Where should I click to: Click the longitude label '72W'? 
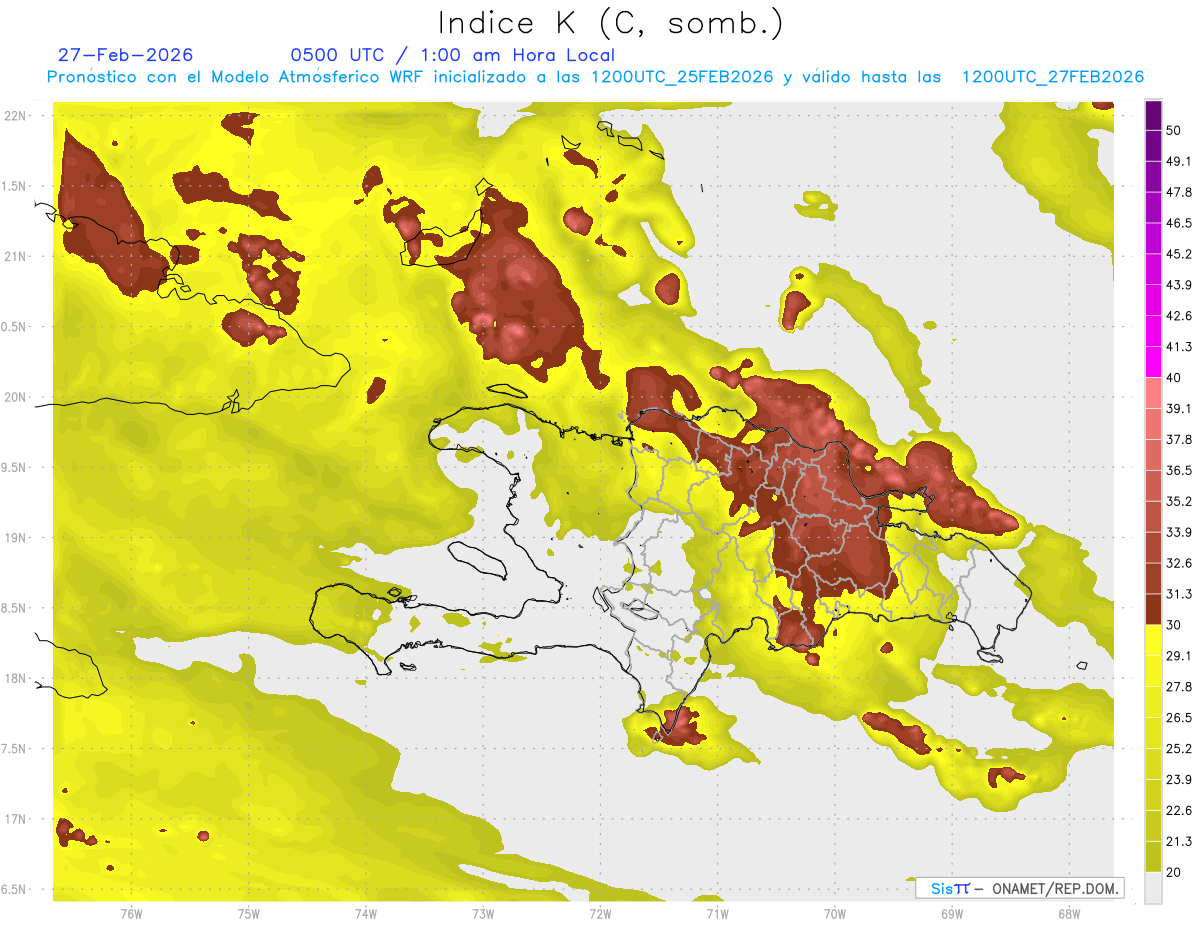tap(600, 913)
